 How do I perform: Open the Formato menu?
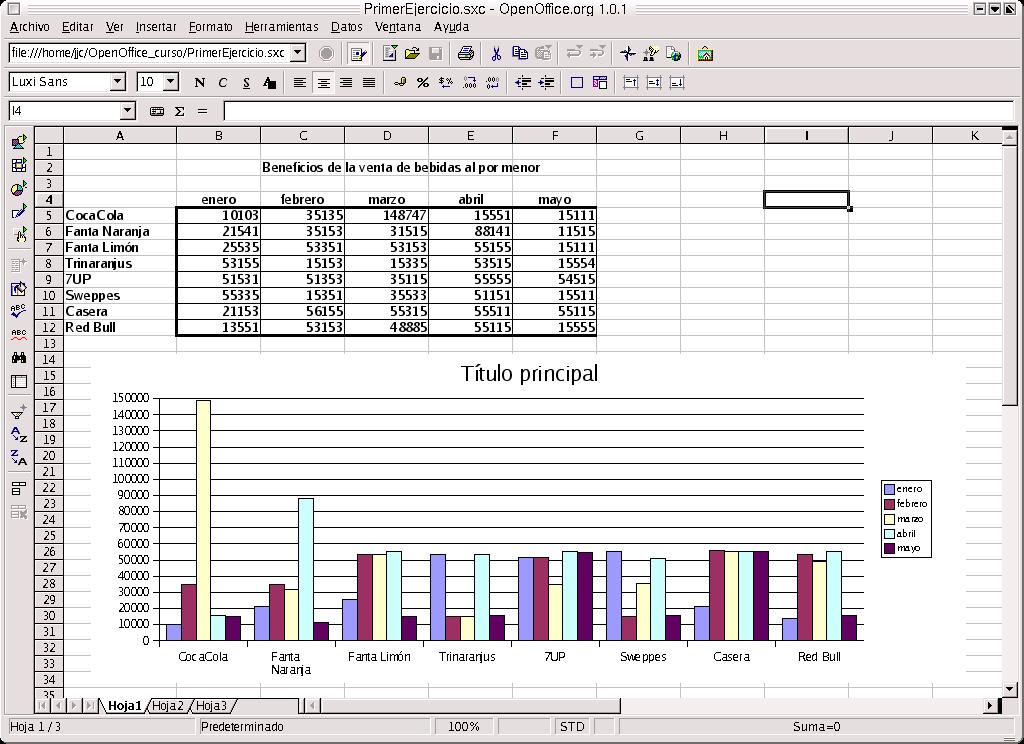point(210,27)
